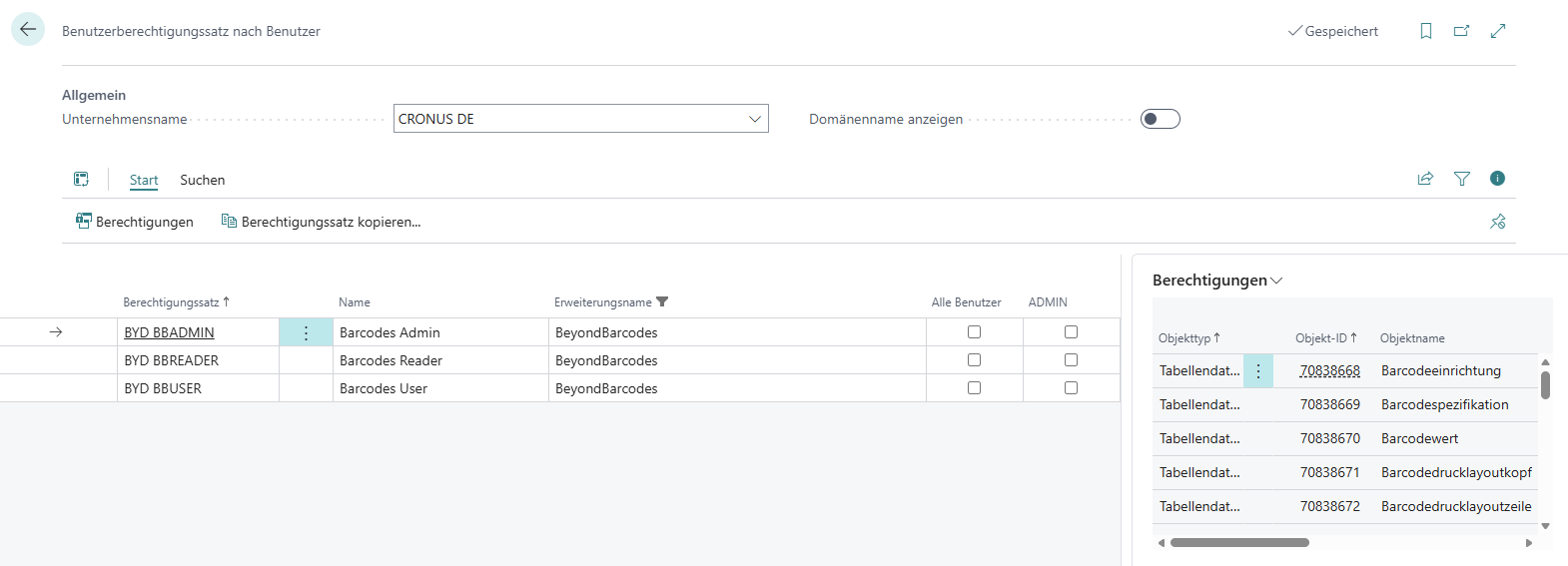This screenshot has width=1568, height=566.
Task: Sort by Objekttyp column header
Action: point(1188,338)
